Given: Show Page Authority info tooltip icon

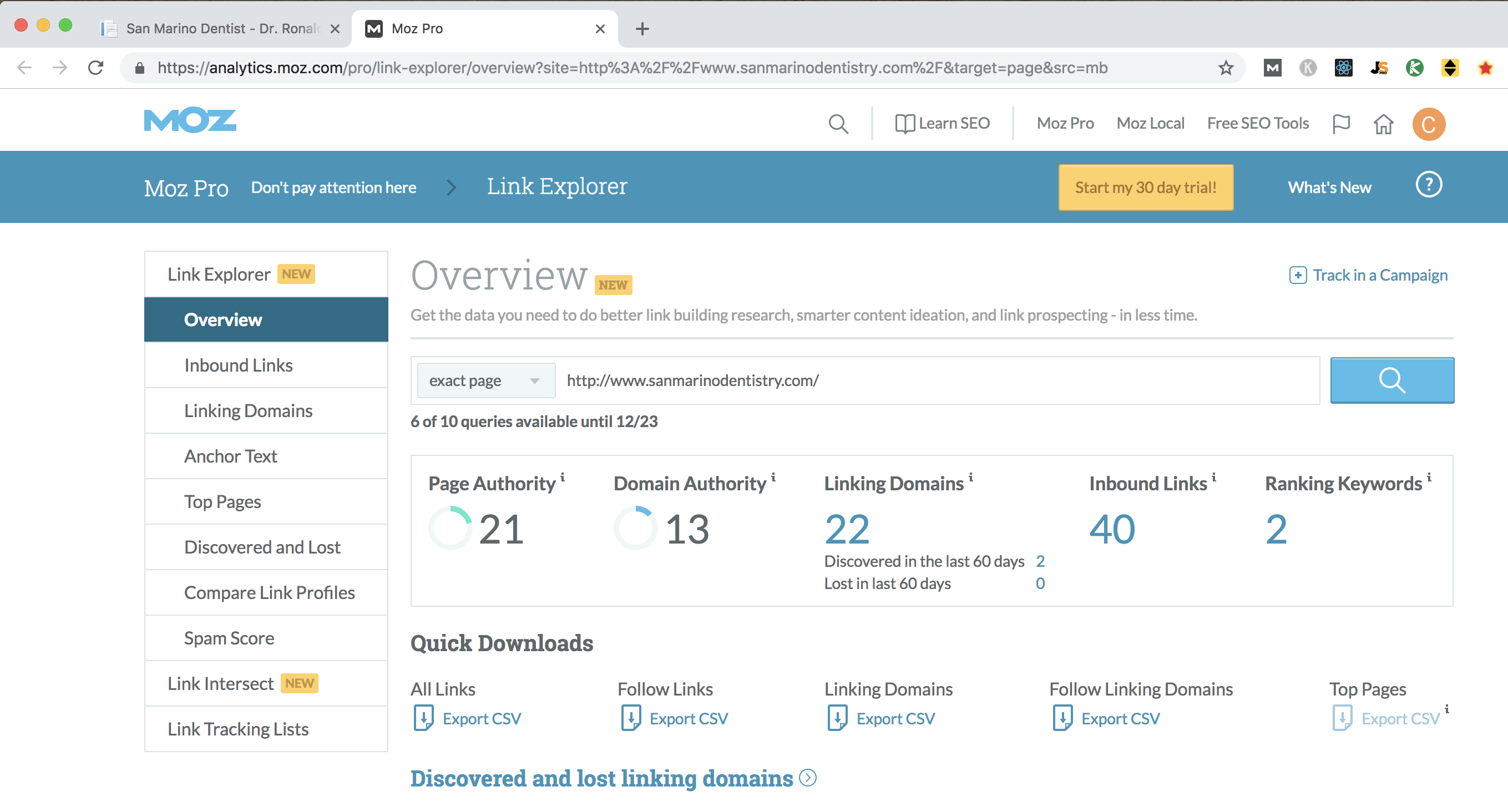Looking at the screenshot, I should coord(563,478).
